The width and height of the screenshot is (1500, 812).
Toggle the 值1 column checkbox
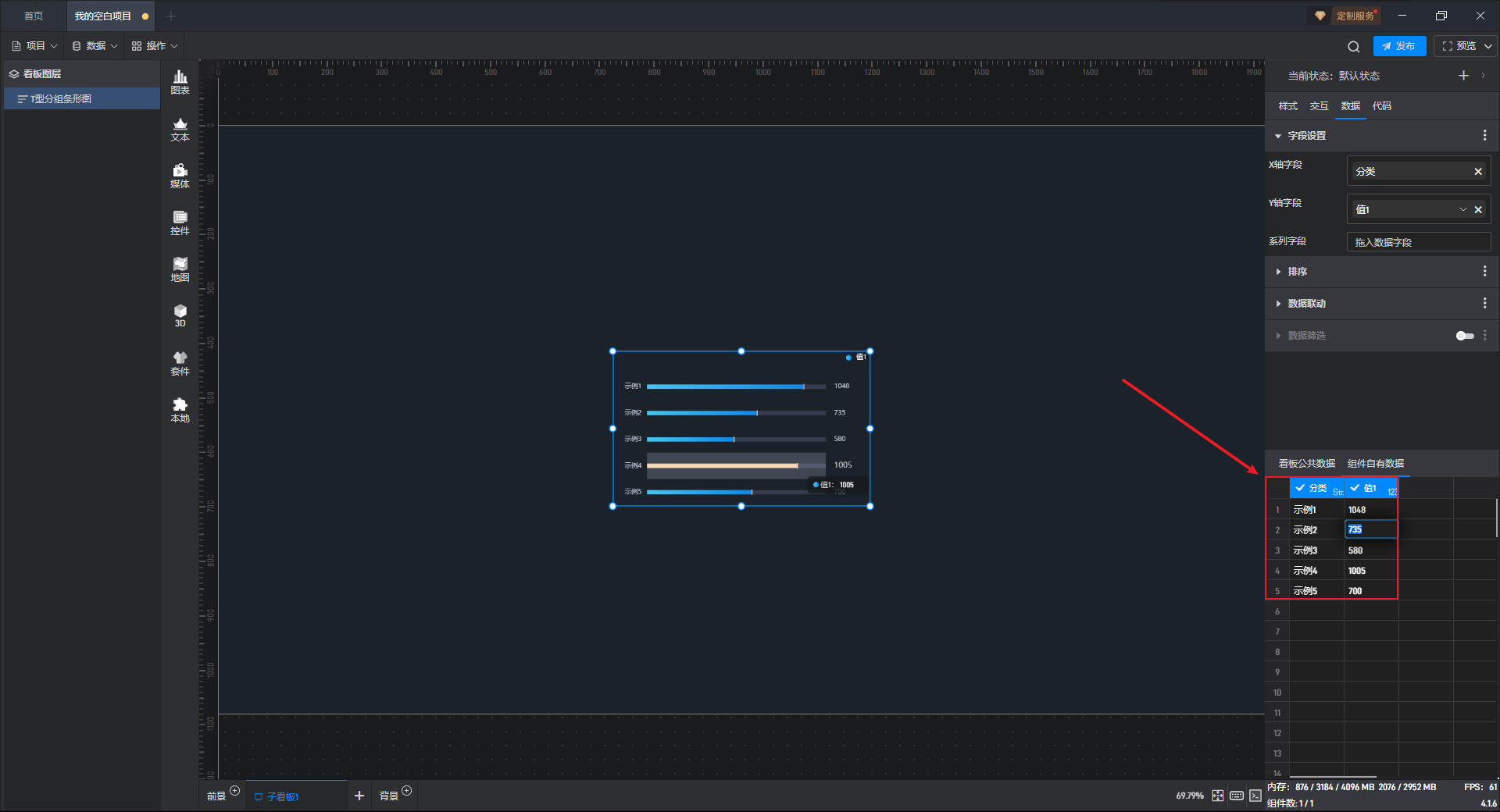click(x=1355, y=488)
